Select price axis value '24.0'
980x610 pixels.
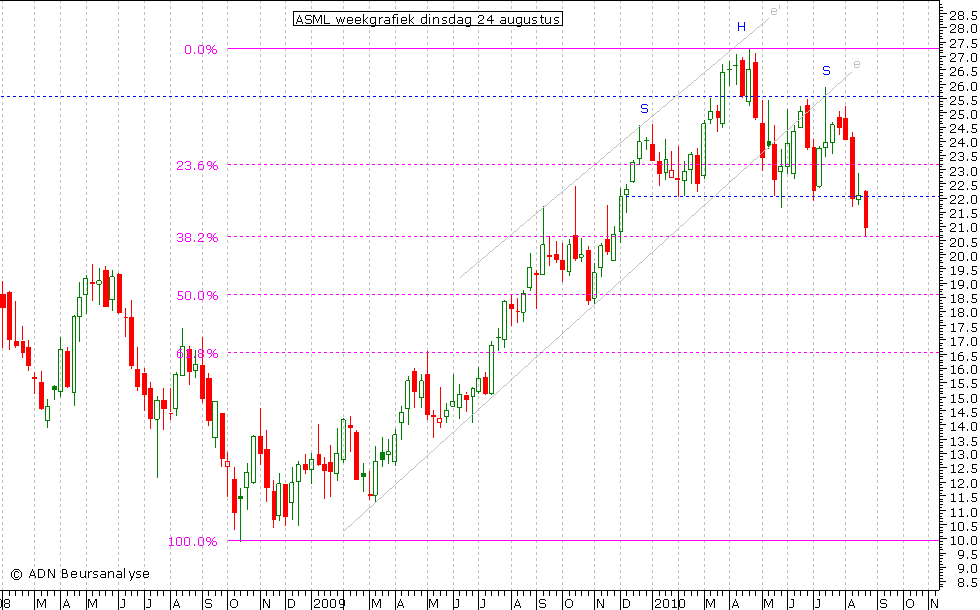click(x=963, y=142)
